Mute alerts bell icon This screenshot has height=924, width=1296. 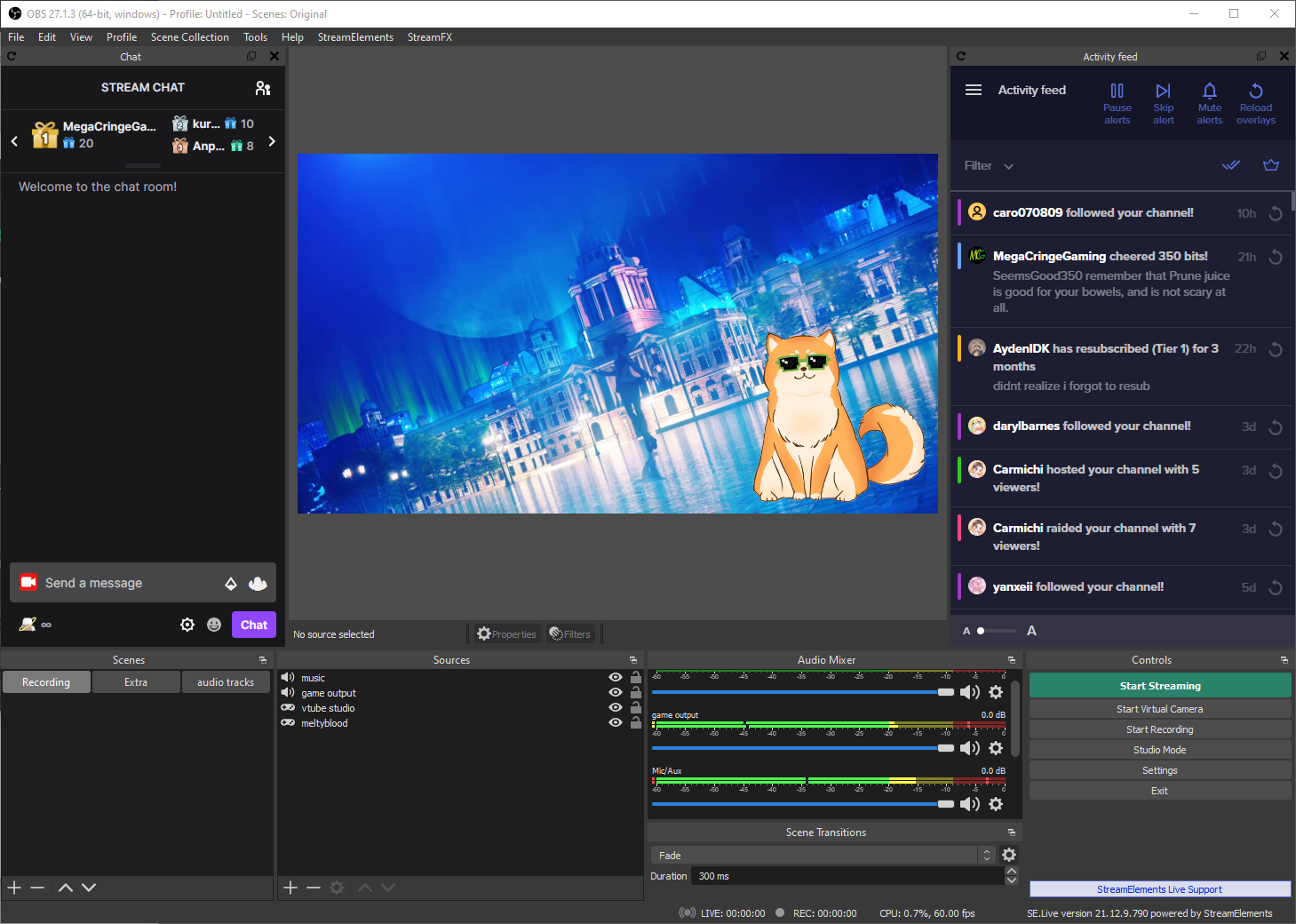coord(1210,103)
